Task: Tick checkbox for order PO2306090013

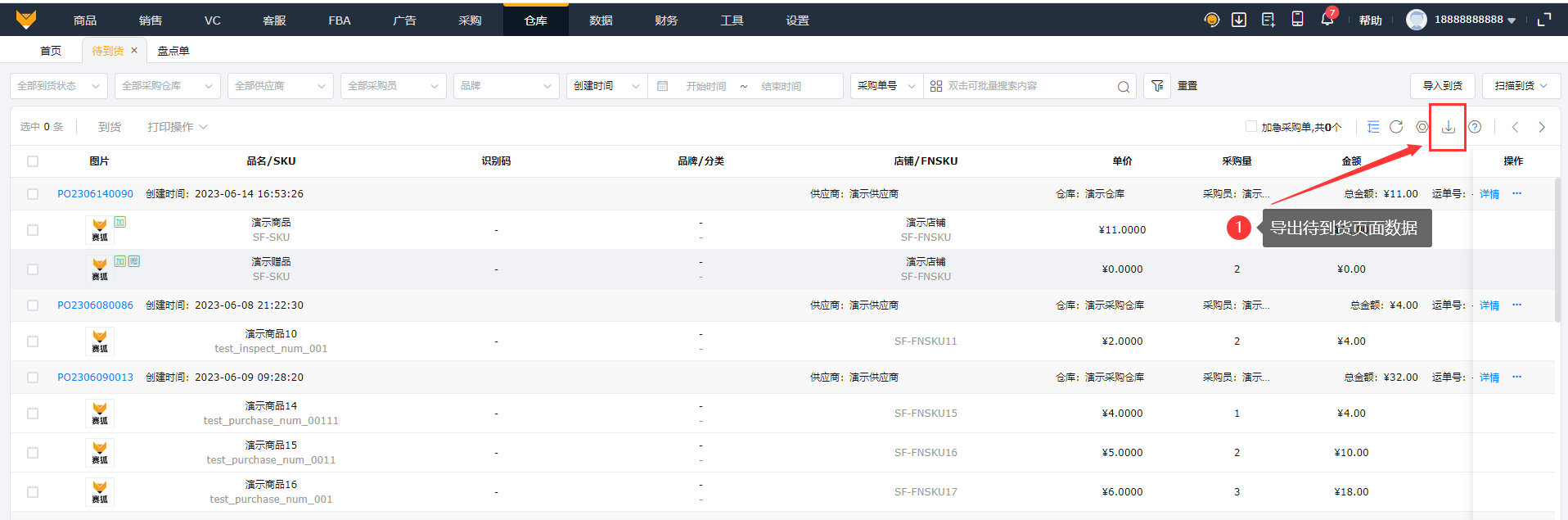Action: click(x=33, y=378)
